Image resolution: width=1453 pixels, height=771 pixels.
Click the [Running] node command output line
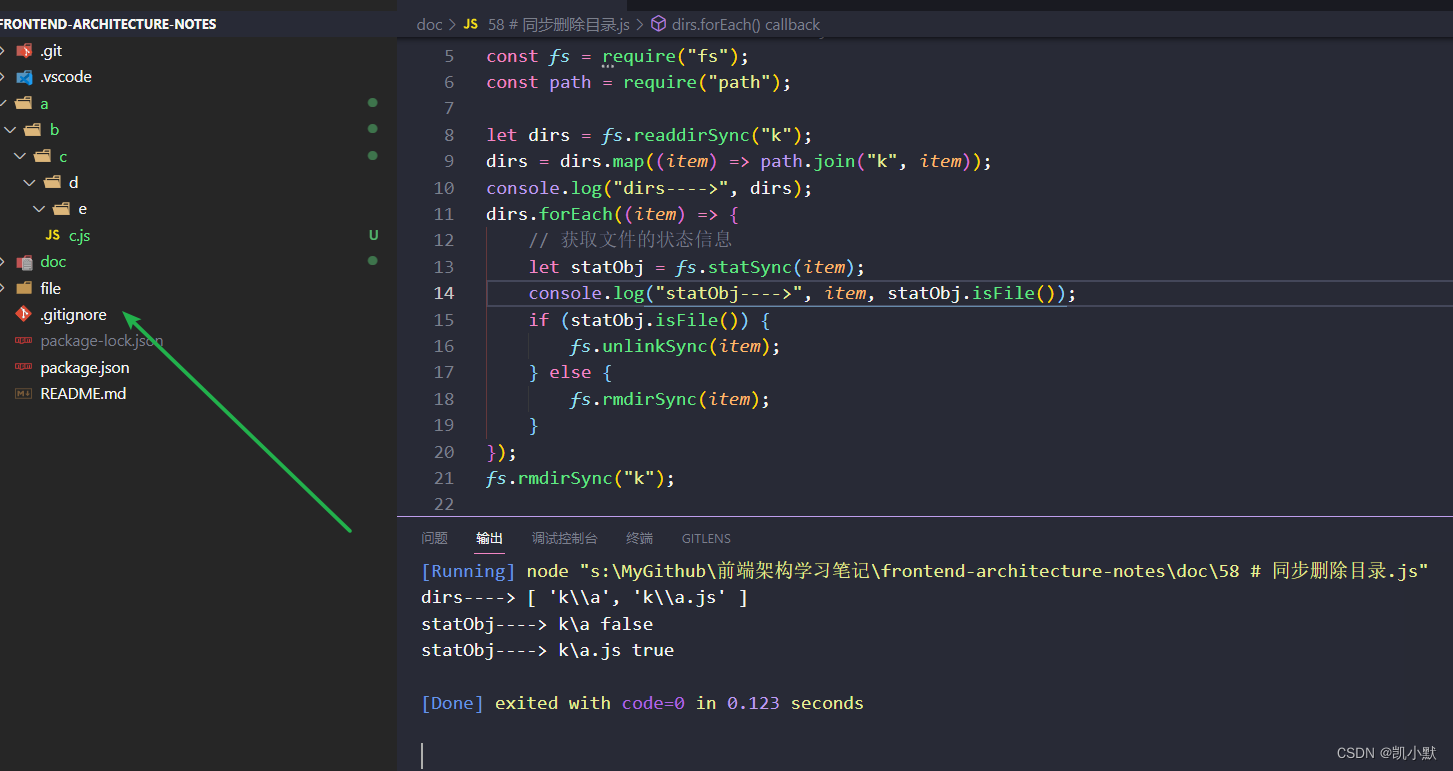tap(925, 571)
